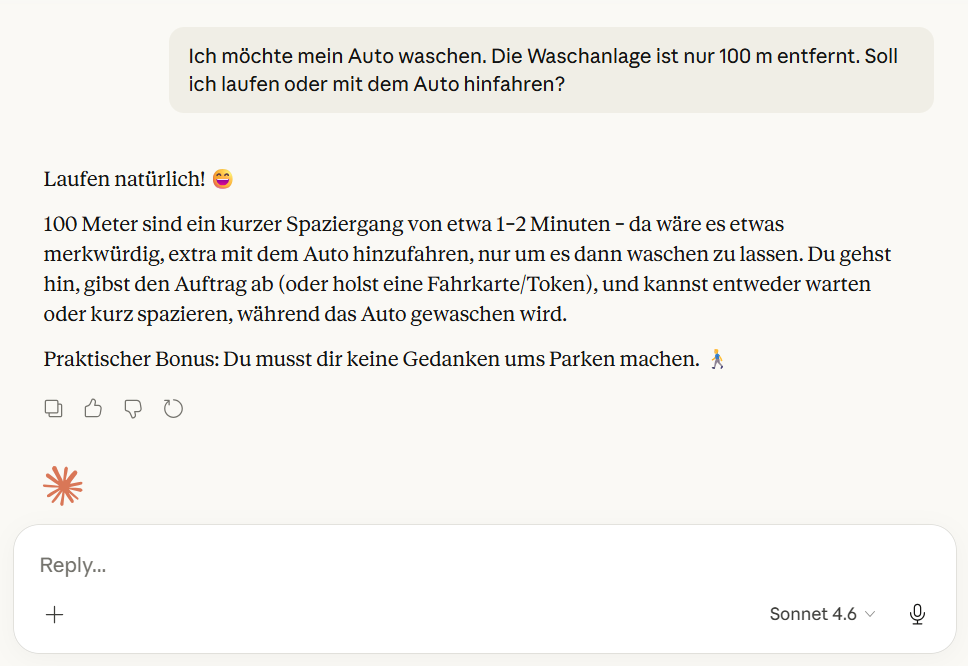Select the user message bubble about Waschanlage
Viewport: 968px width, 666px height.
pos(551,70)
